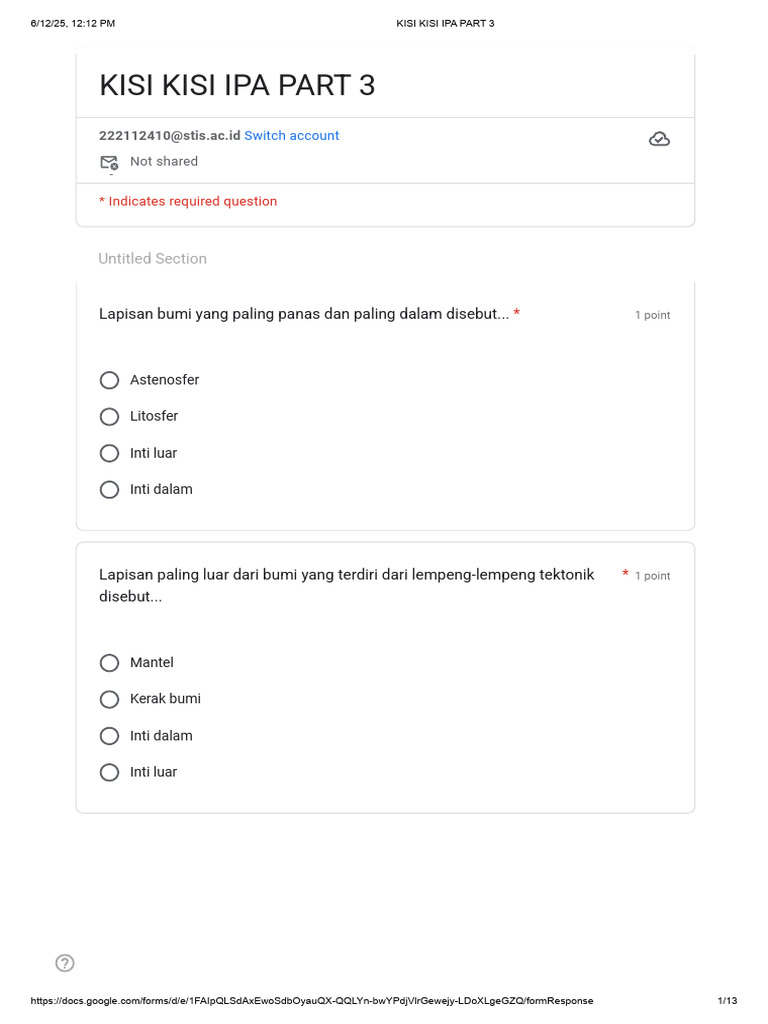
Task: Select Inti dalam in second question
Action: (x=110, y=736)
